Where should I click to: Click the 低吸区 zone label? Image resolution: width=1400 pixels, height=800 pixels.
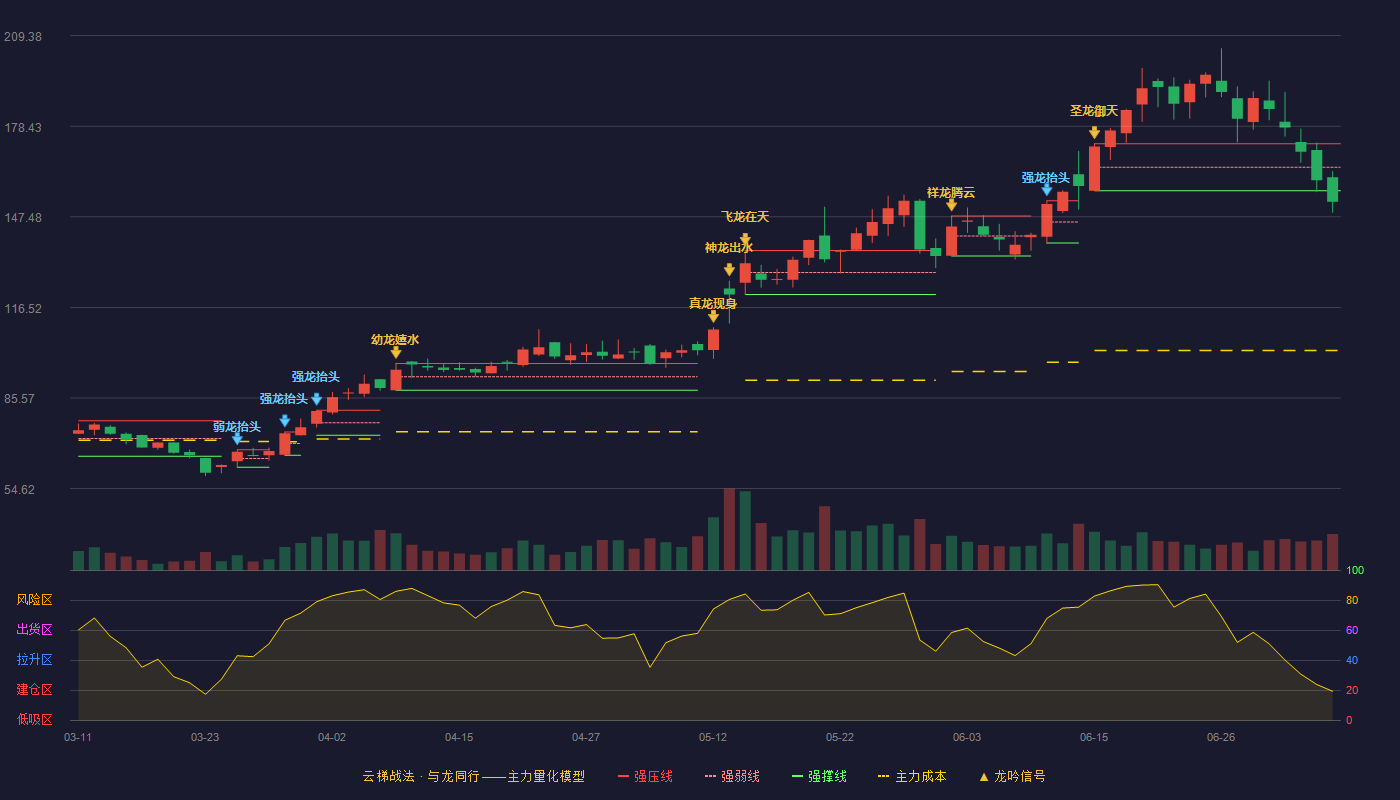click(x=34, y=719)
